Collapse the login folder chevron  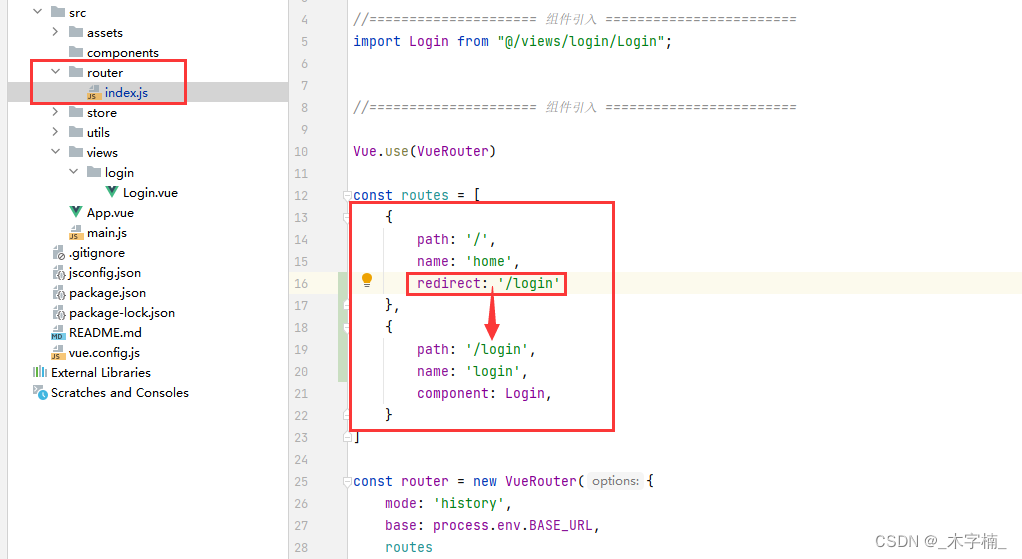[x=74, y=171]
